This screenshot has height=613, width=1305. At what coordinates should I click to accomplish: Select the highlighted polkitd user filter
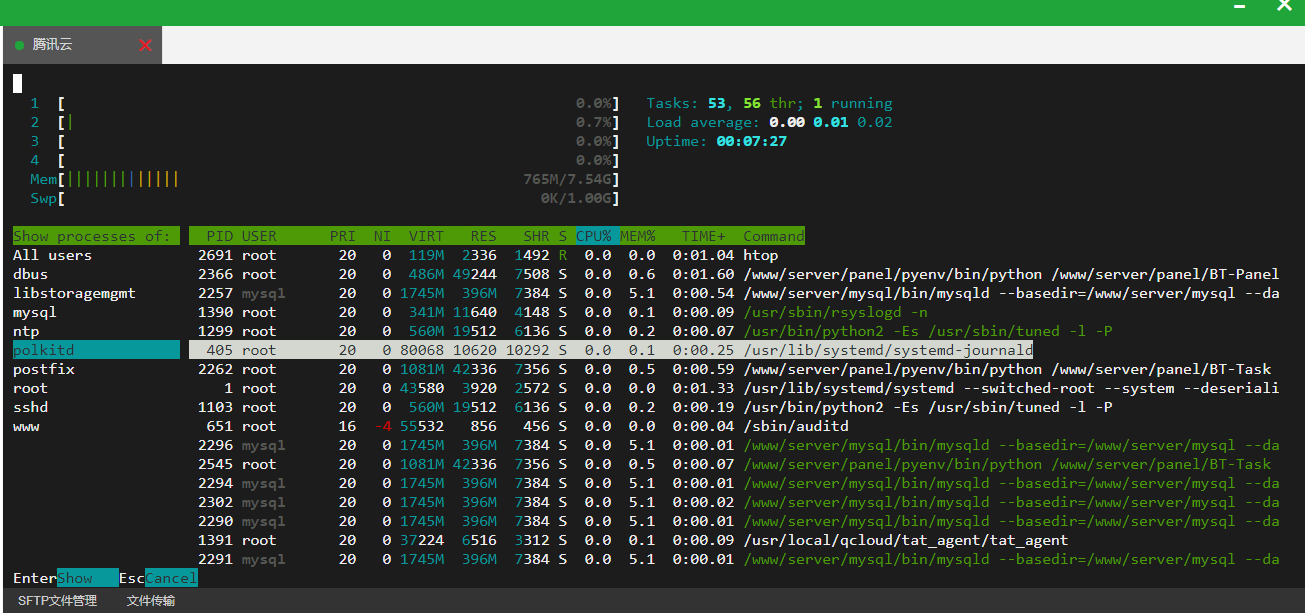pos(96,350)
